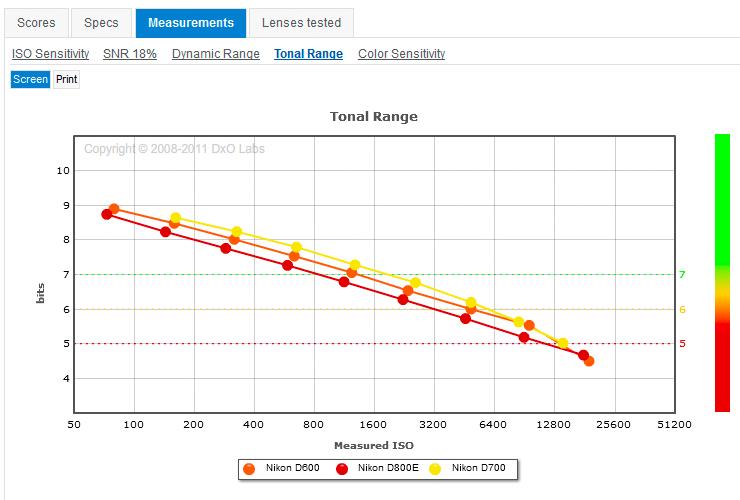Open the Lenses tested tab
Image resolution: width=740 pixels, height=500 pixels.
pos(302,23)
